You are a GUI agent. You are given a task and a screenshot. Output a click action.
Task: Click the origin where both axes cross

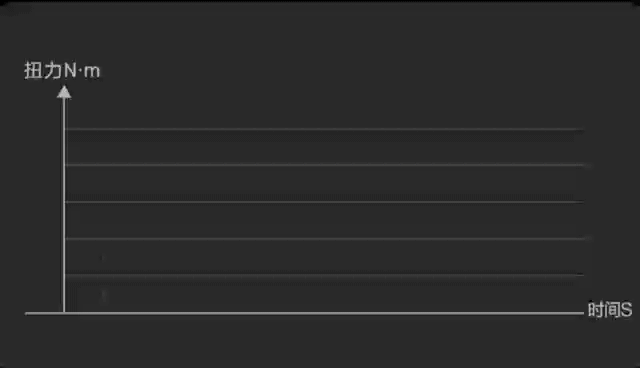click(64, 313)
